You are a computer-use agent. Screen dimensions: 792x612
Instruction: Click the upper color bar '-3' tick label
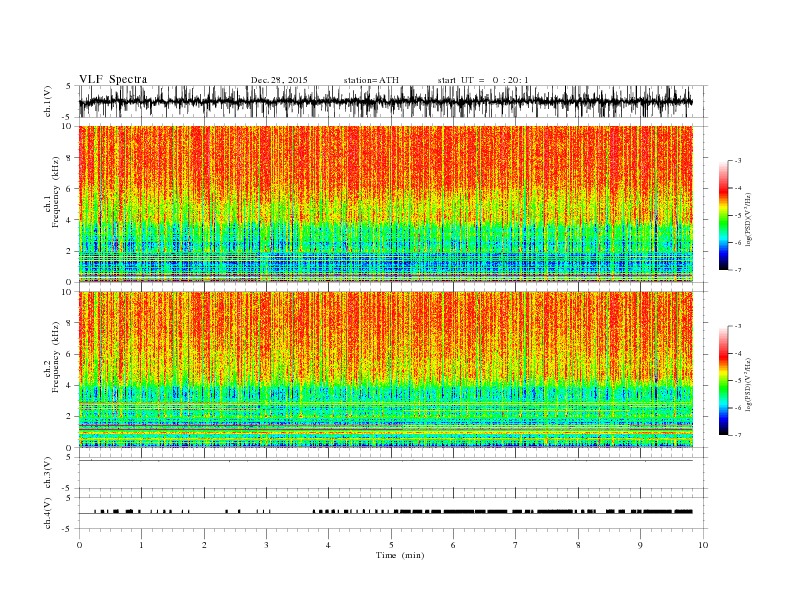tap(738, 161)
